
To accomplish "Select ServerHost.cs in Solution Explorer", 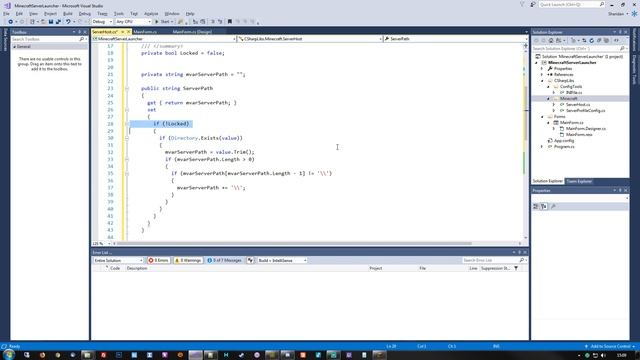I will (578, 104).
